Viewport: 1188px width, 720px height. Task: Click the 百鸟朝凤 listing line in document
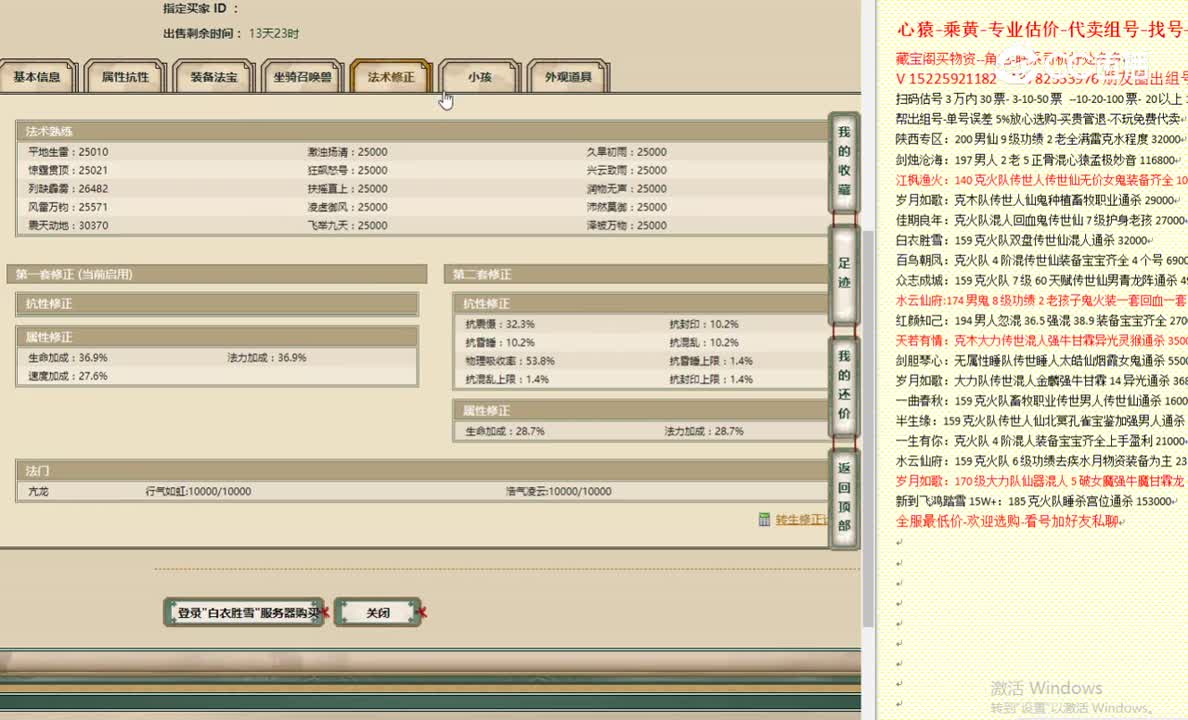tap(1042, 260)
